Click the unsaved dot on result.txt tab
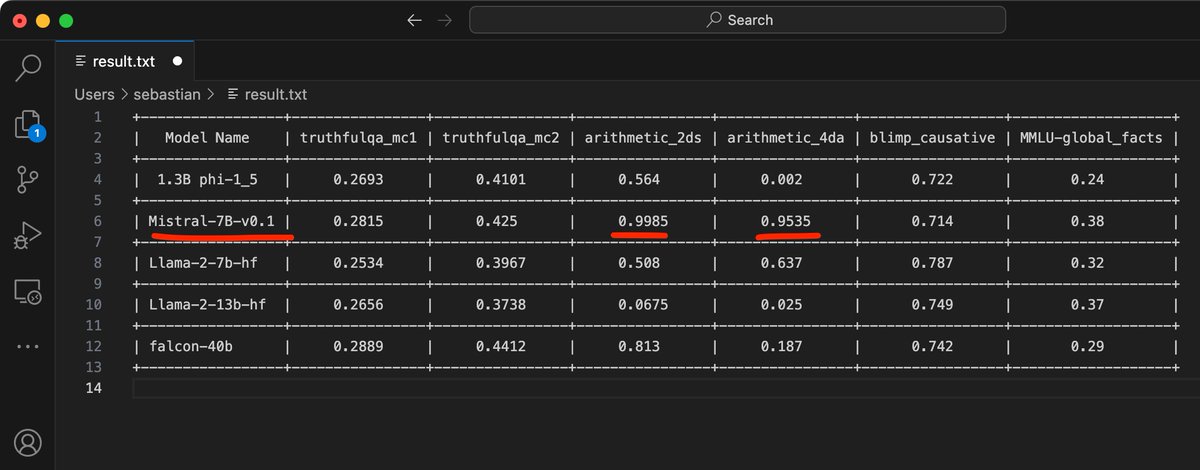 point(177,61)
